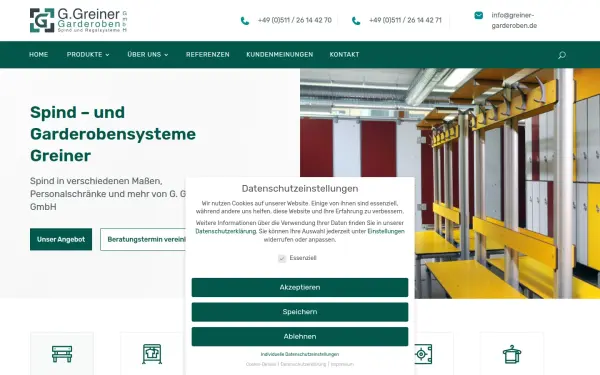Image resolution: width=600 pixels, height=375 pixels.
Task: Click the towel hanger icon card
Action: click(x=512, y=354)
